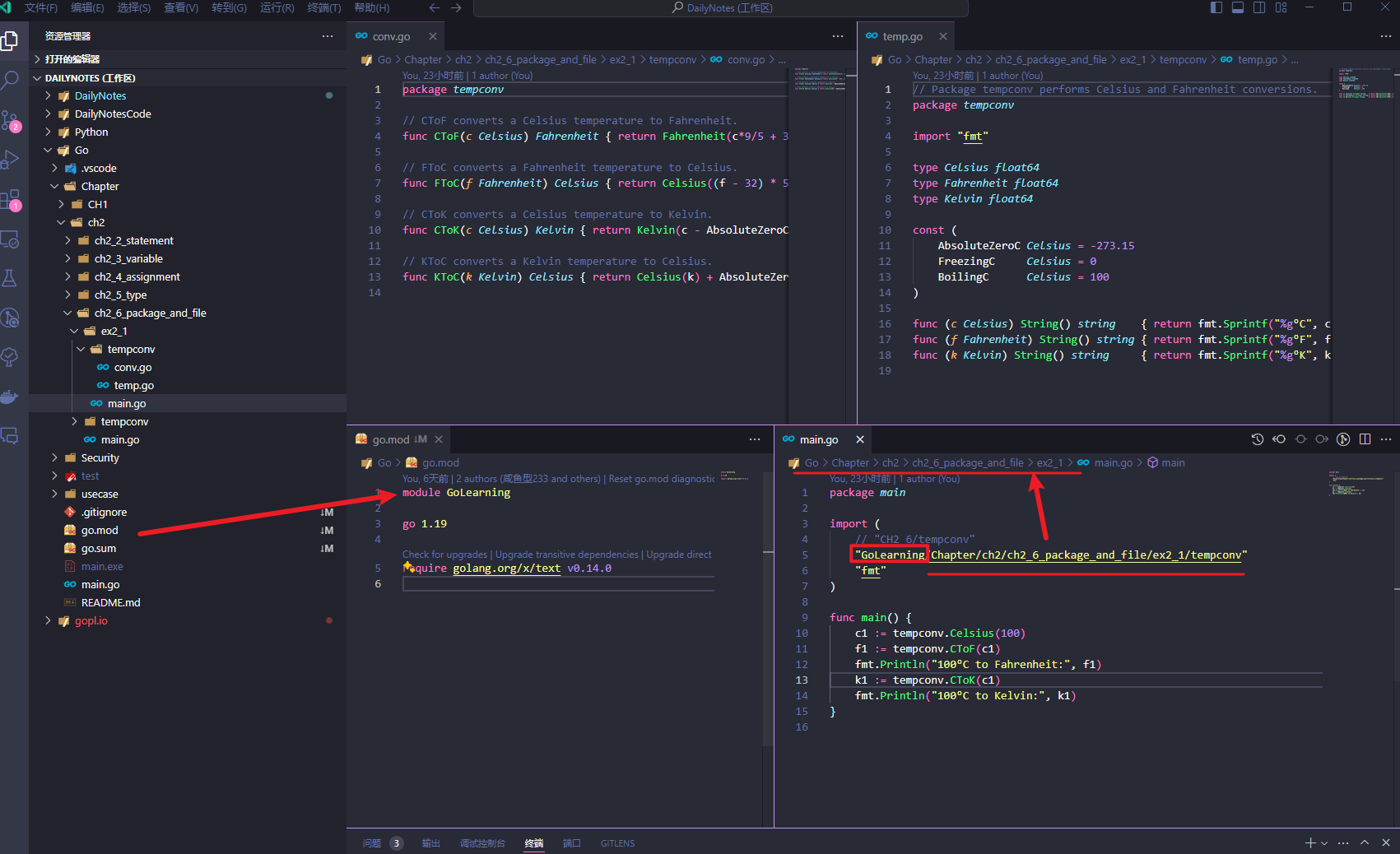1400x854 pixels.
Task: Open more actions for go.mod editor group
Action: coord(755,439)
